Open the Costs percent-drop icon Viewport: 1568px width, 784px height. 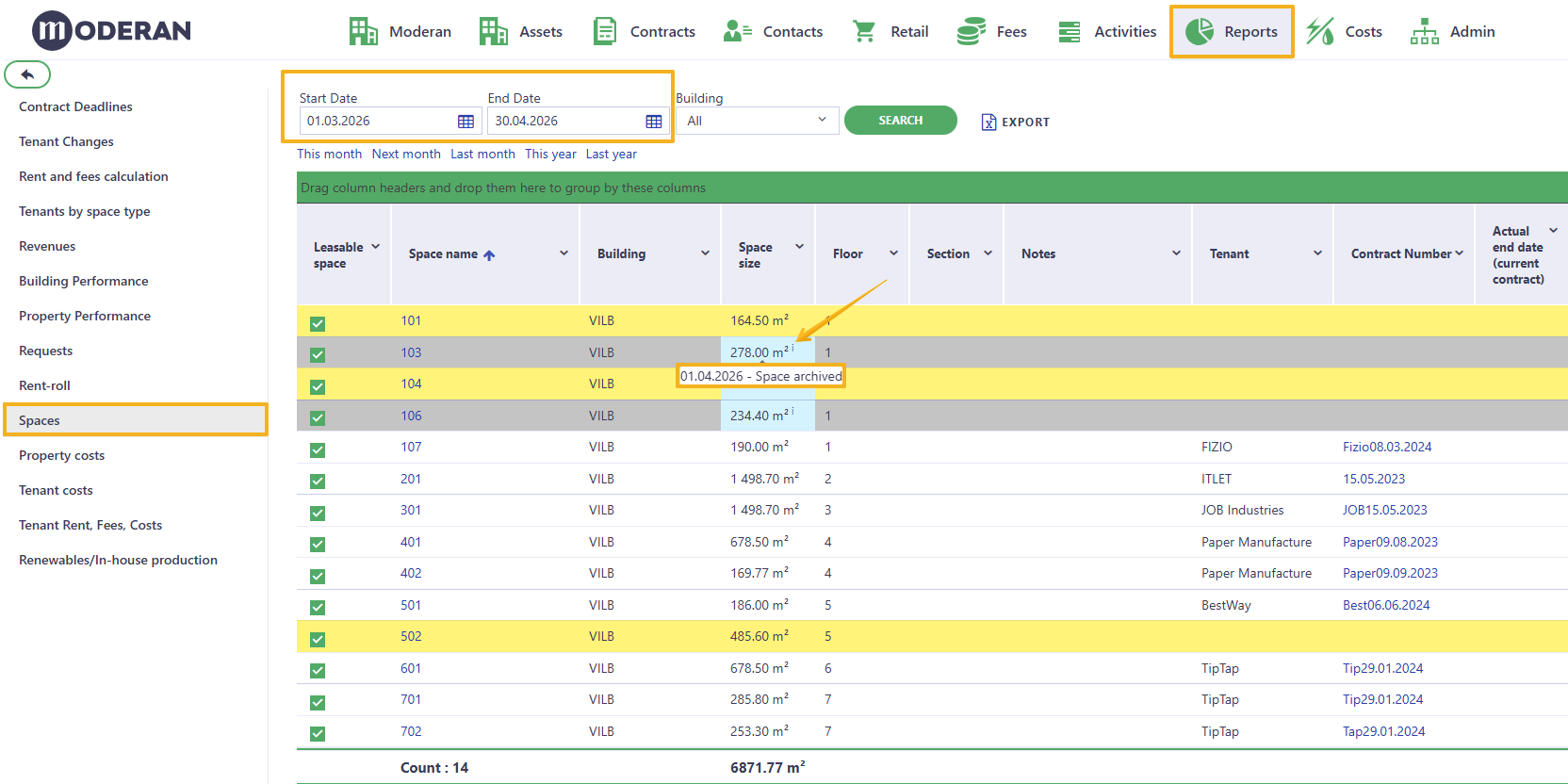[x=1320, y=31]
